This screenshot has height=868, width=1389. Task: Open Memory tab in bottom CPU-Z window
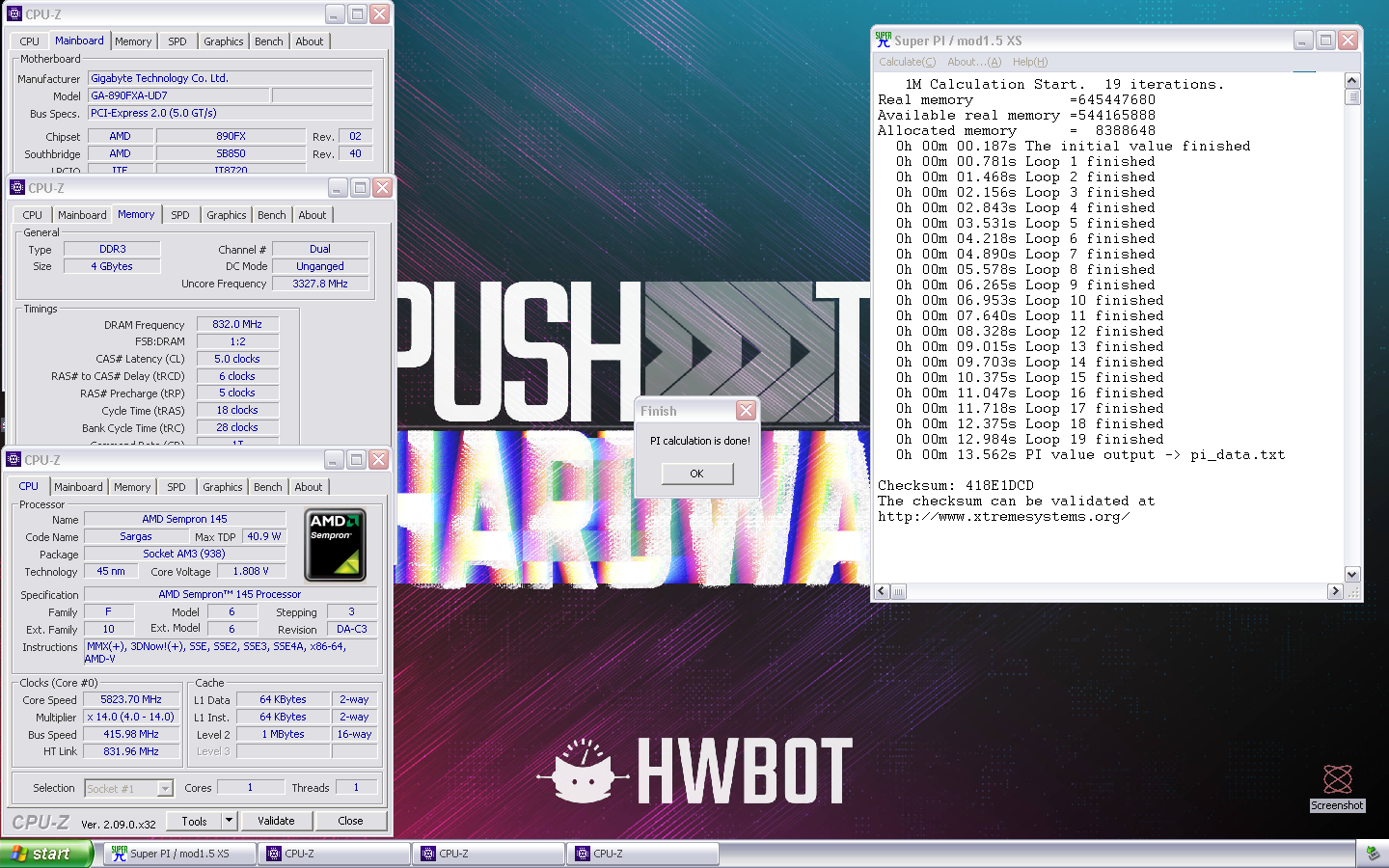tap(132, 487)
